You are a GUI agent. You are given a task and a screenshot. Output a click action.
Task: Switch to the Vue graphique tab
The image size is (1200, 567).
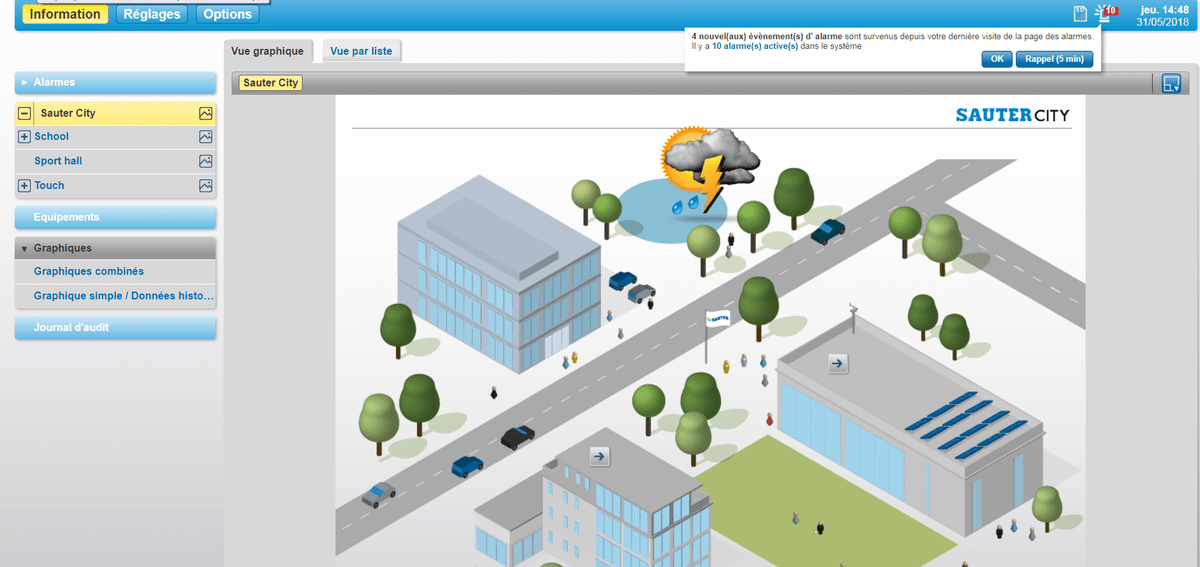[267, 50]
